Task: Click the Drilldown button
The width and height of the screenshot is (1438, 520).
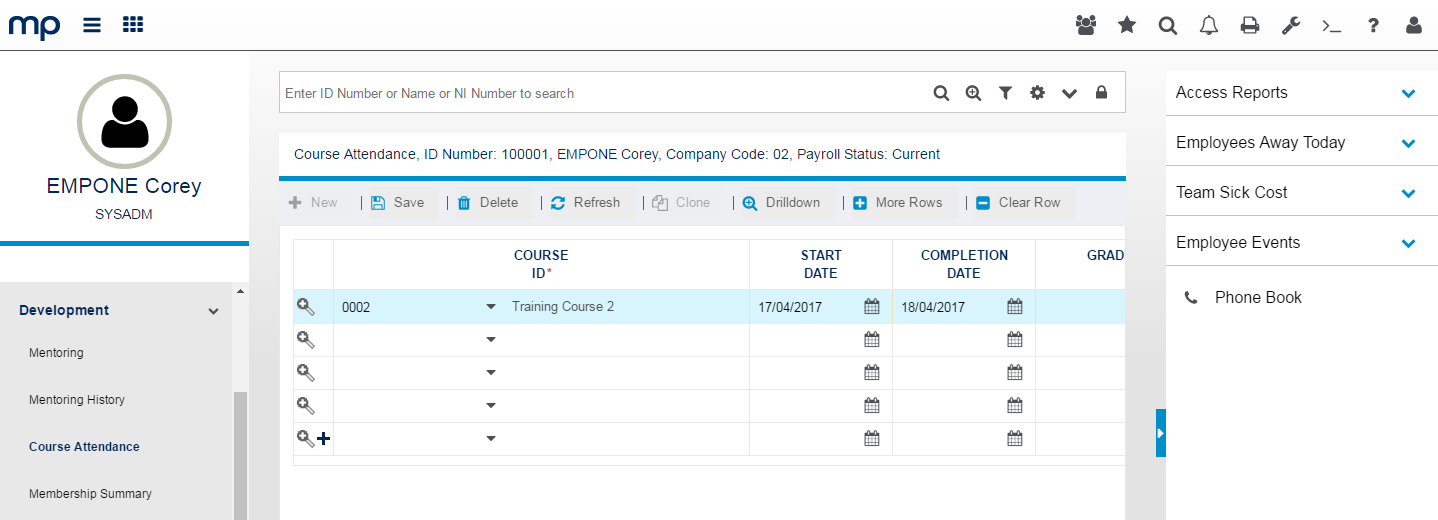Action: pos(782,202)
